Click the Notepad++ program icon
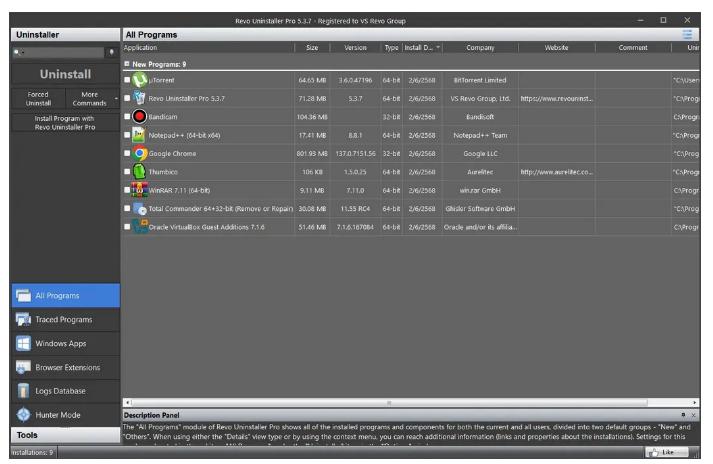Viewport: 713px width, 464px height. (139, 135)
